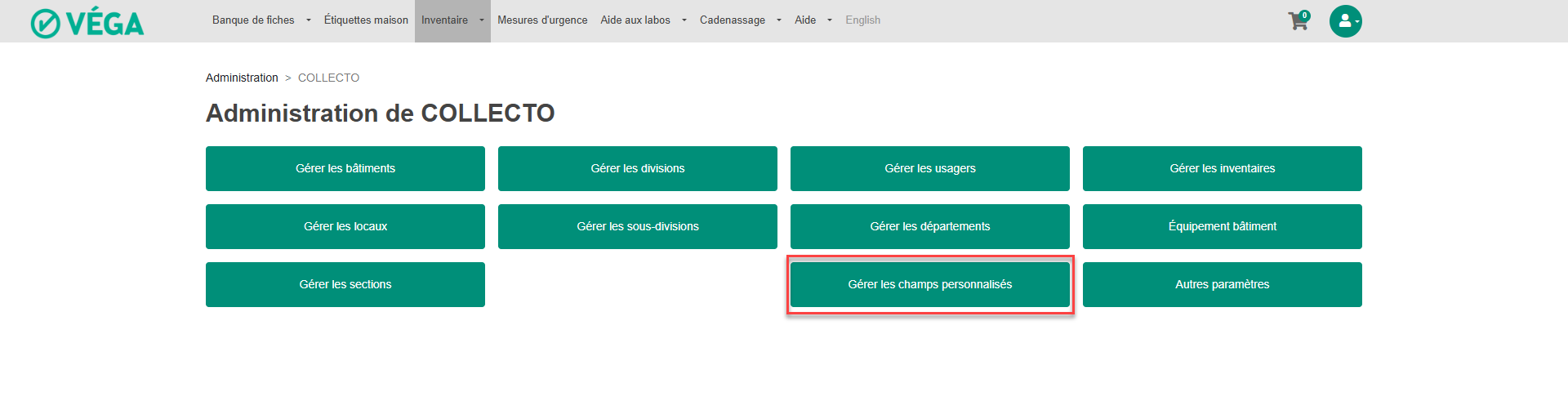Open Autres paramètres button
Viewport: 1568px width, 401px height.
pyautogui.click(x=1223, y=284)
